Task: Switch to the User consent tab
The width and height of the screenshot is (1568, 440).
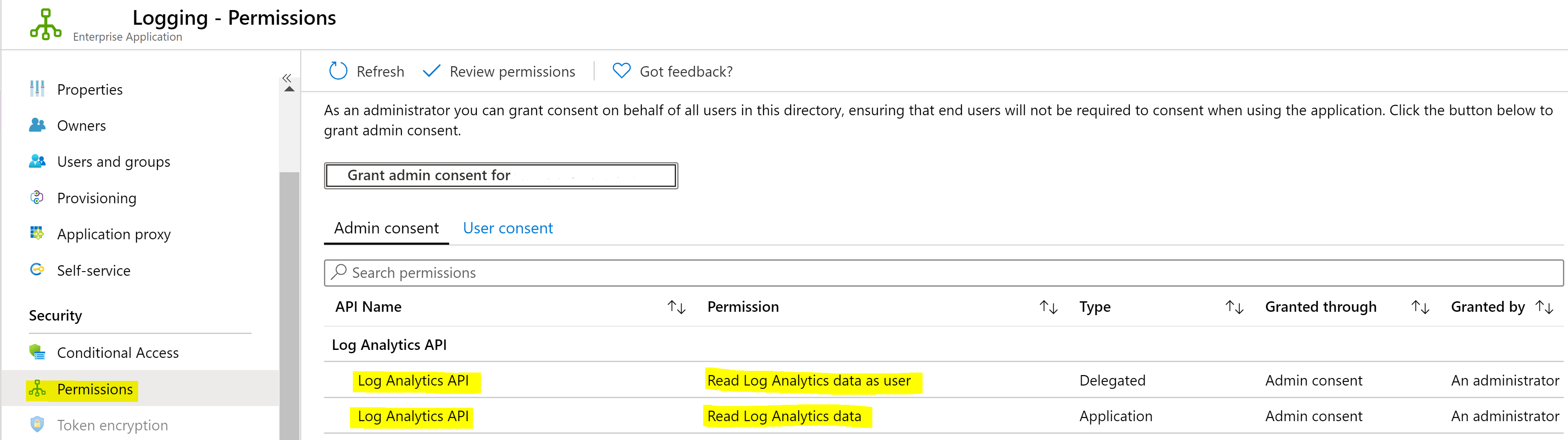Action: [x=508, y=227]
